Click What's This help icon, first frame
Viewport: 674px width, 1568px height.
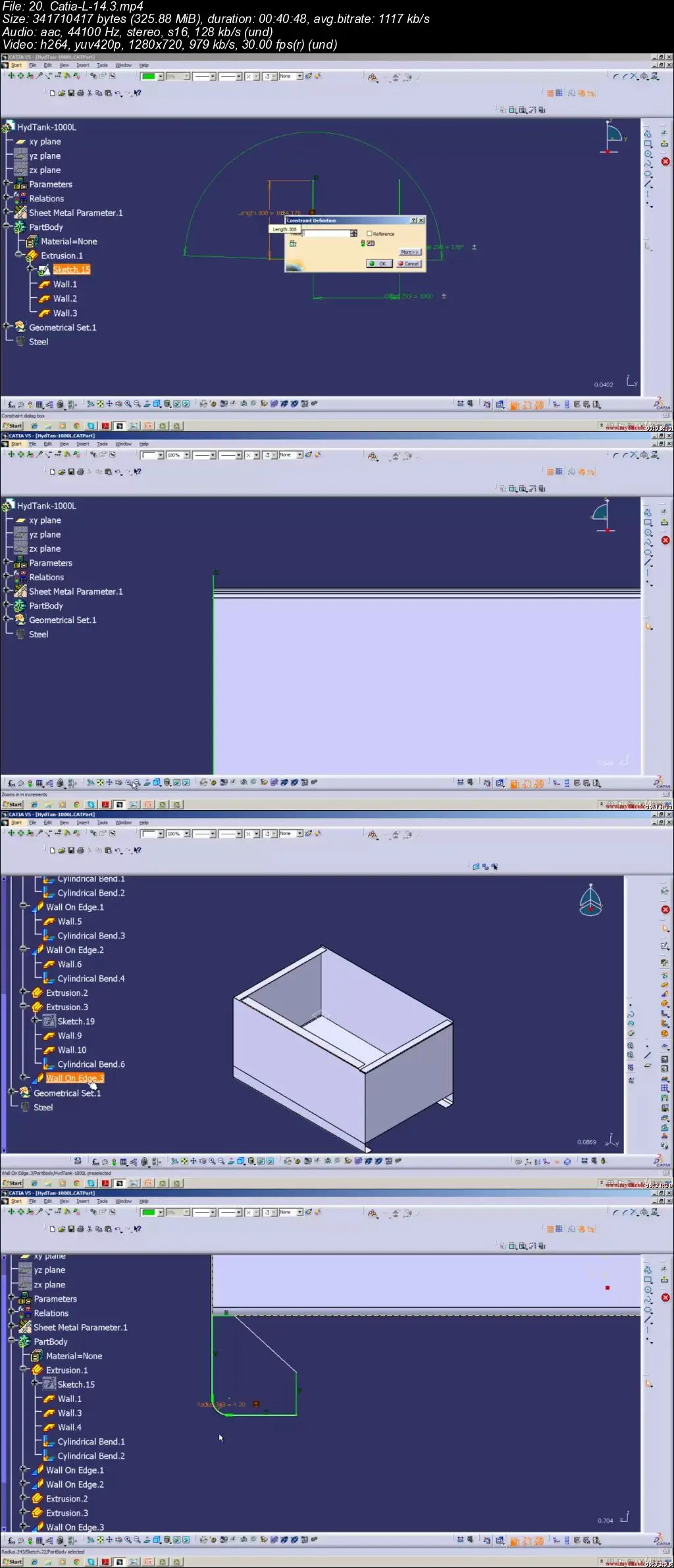tap(137, 94)
